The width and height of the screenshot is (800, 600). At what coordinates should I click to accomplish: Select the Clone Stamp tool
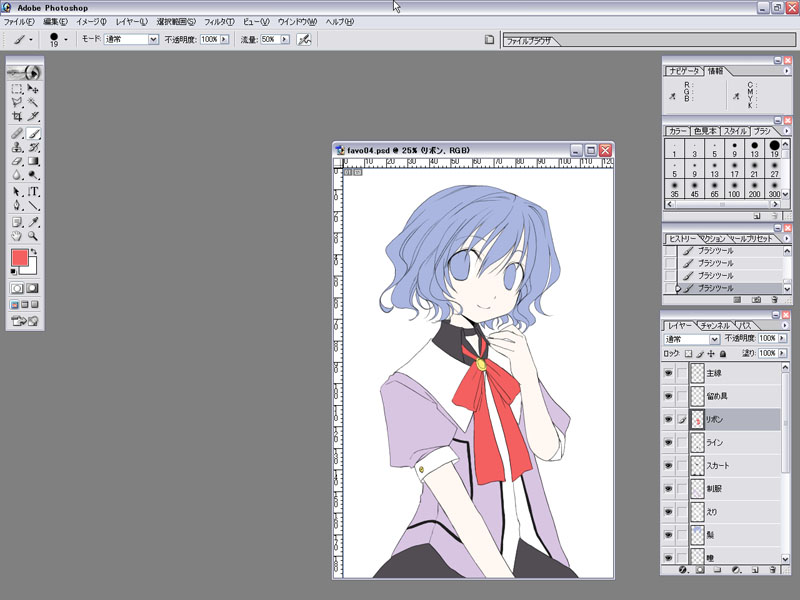17,147
